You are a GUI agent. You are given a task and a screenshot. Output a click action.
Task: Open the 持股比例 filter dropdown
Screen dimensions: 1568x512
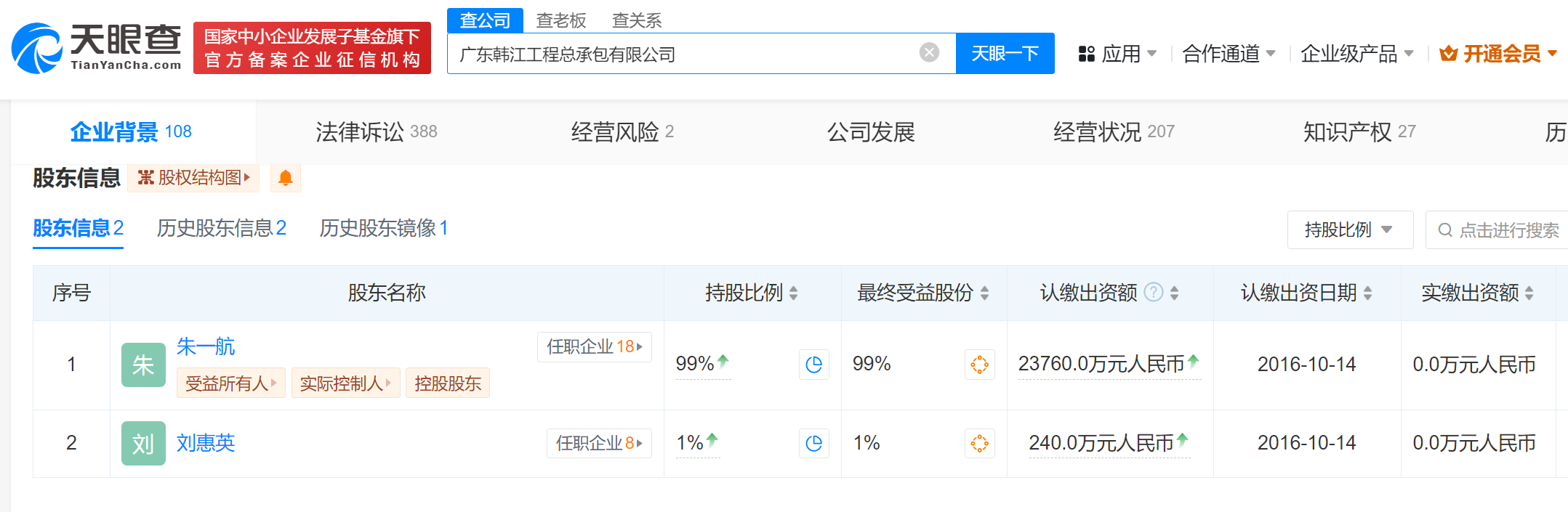[1349, 230]
